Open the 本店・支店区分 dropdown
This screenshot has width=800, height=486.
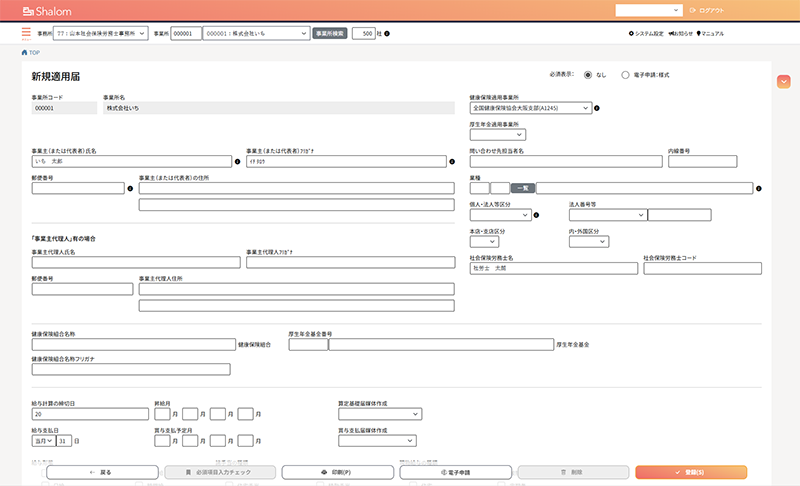pos(484,241)
